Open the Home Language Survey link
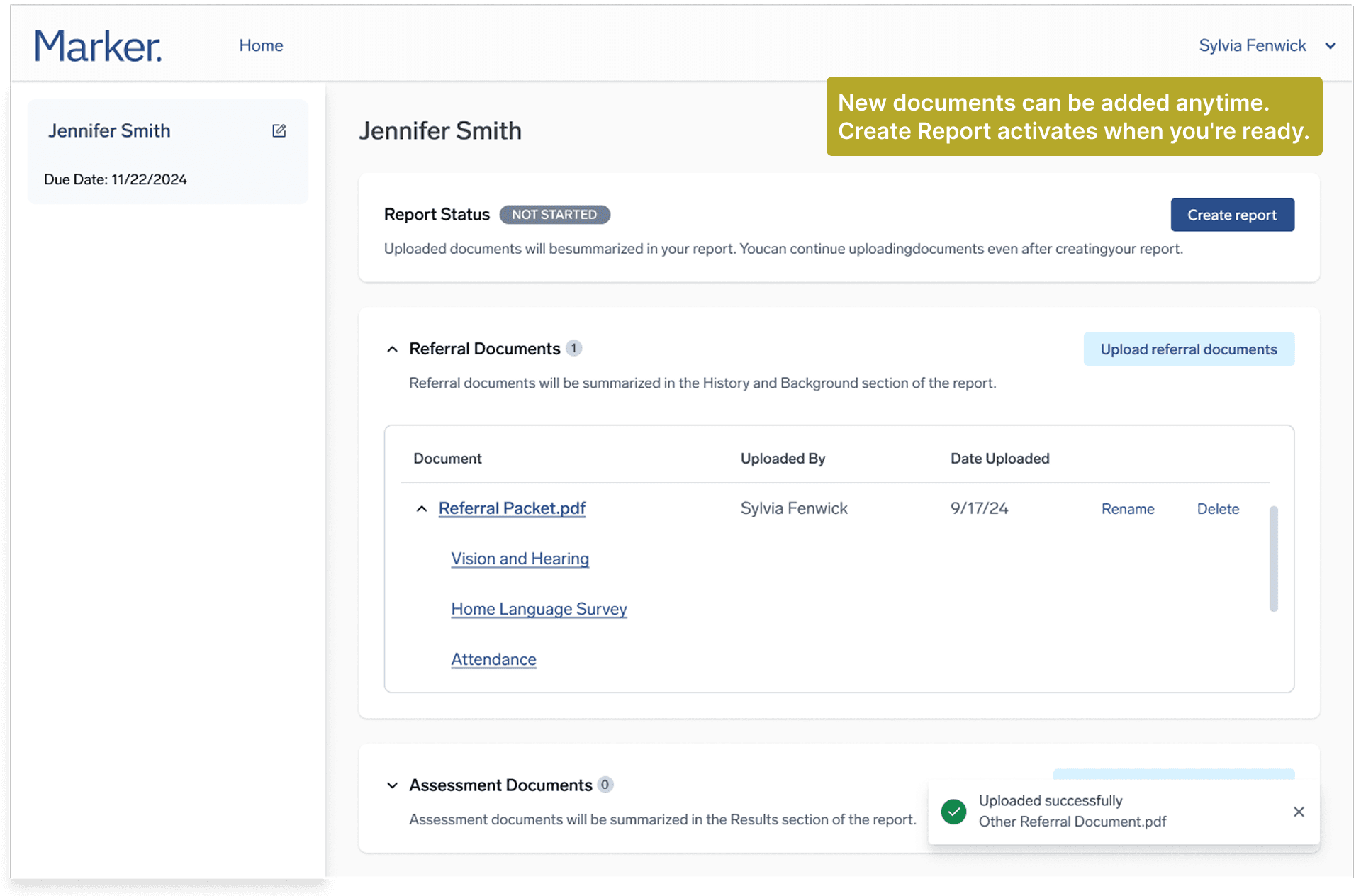 pyautogui.click(x=539, y=609)
